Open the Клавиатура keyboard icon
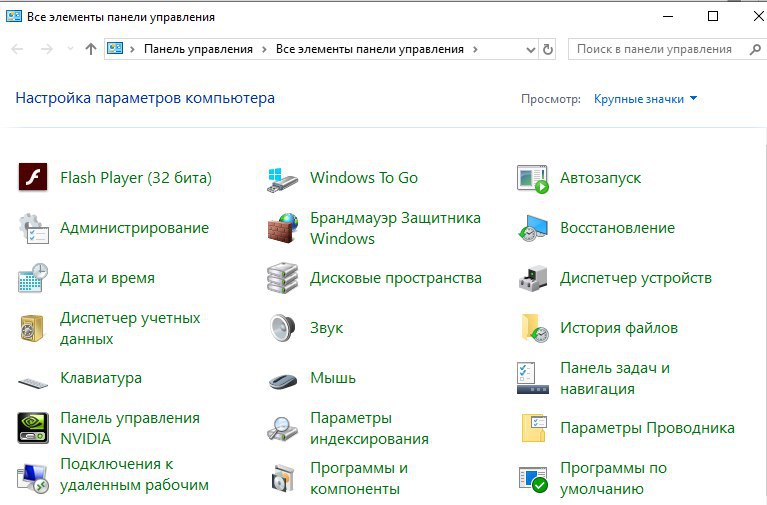The height and width of the screenshot is (505, 767). (33, 382)
